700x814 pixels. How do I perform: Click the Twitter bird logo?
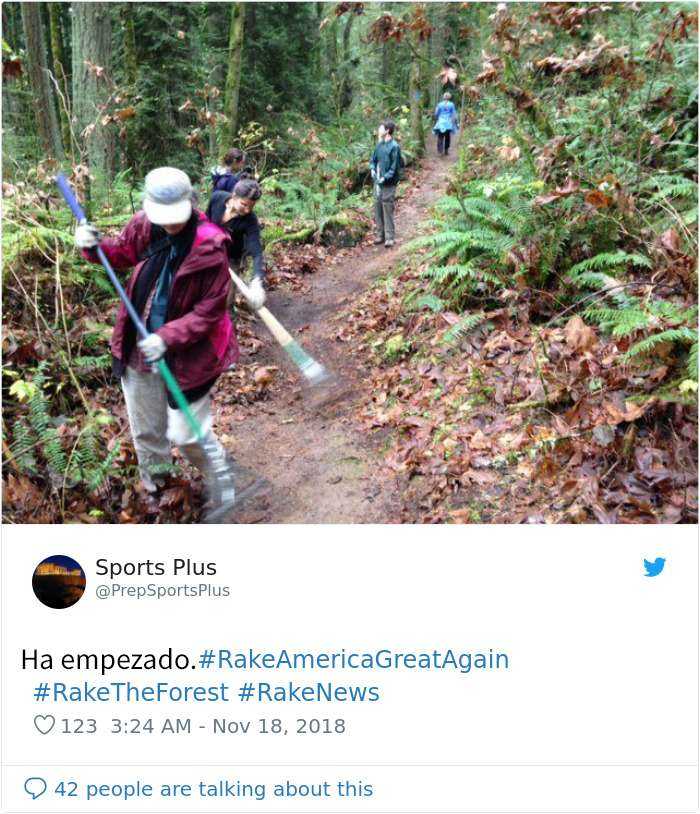click(x=654, y=567)
